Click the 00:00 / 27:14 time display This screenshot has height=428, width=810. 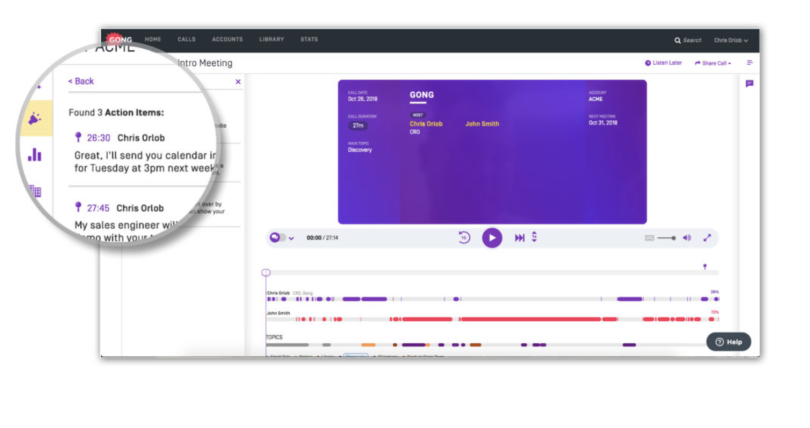point(322,238)
